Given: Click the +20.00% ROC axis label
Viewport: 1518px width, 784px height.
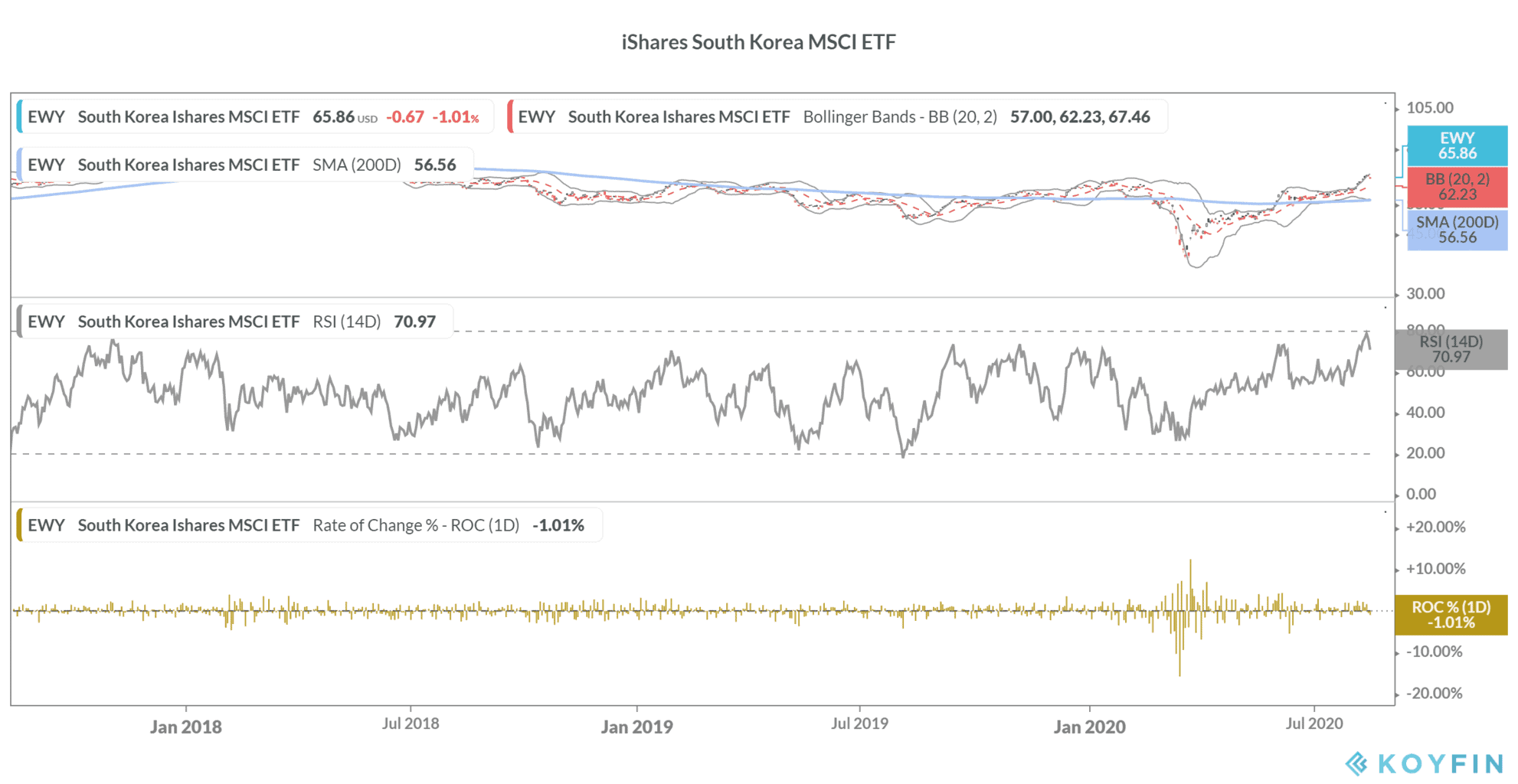Looking at the screenshot, I should click(x=1436, y=528).
